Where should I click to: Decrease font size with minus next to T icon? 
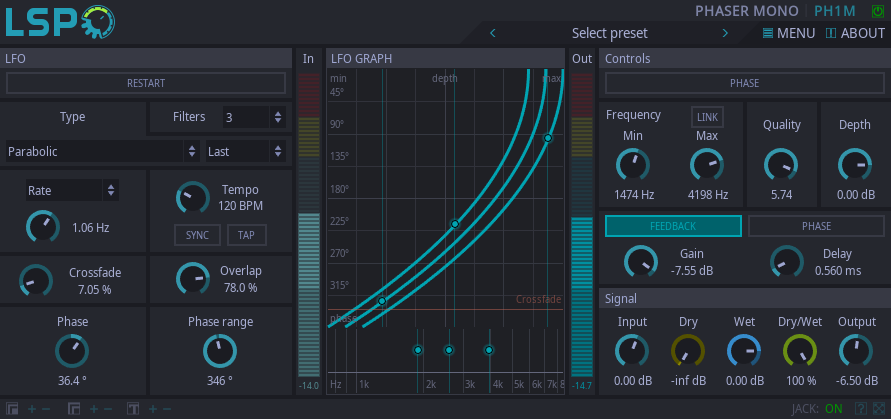[x=167, y=409]
